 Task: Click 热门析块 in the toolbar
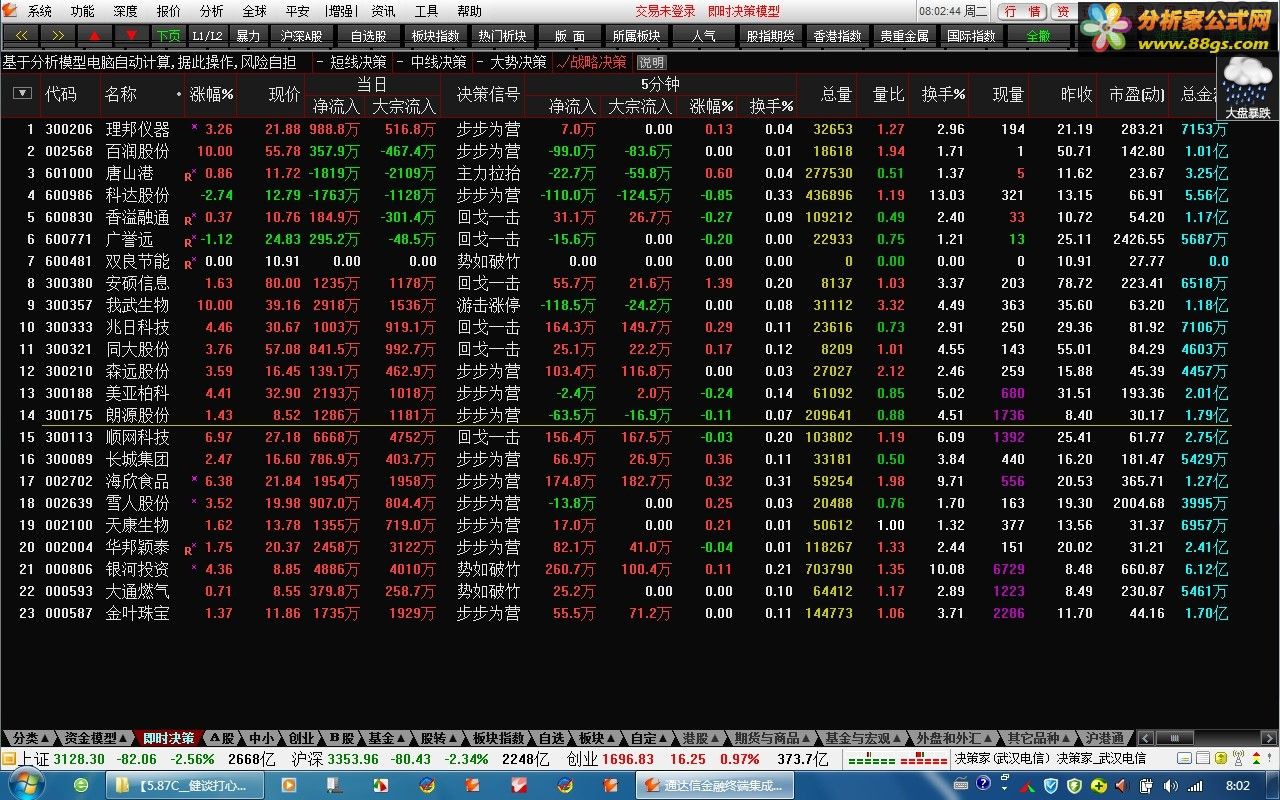(x=502, y=35)
